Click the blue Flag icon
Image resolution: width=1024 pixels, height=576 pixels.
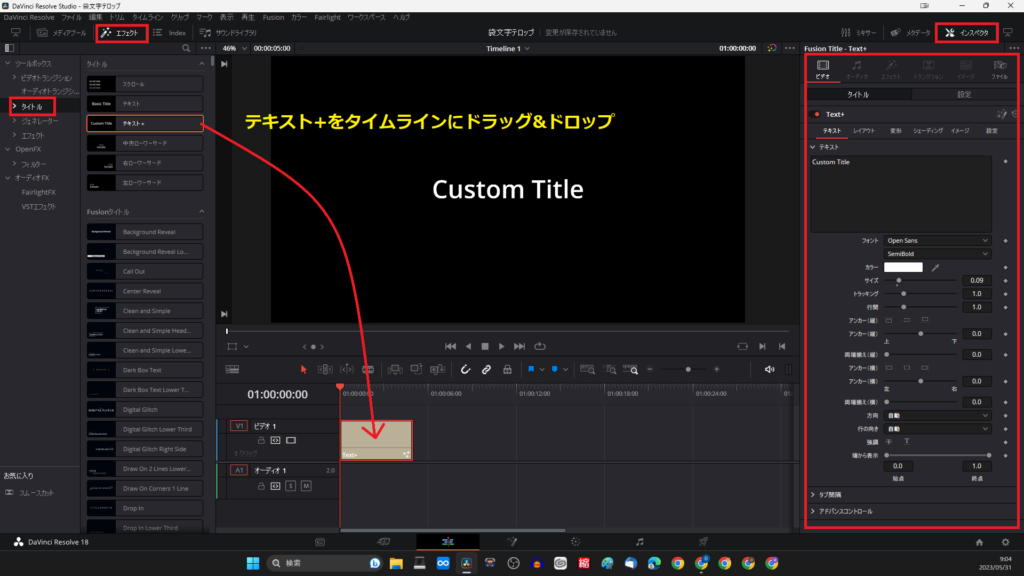531,370
